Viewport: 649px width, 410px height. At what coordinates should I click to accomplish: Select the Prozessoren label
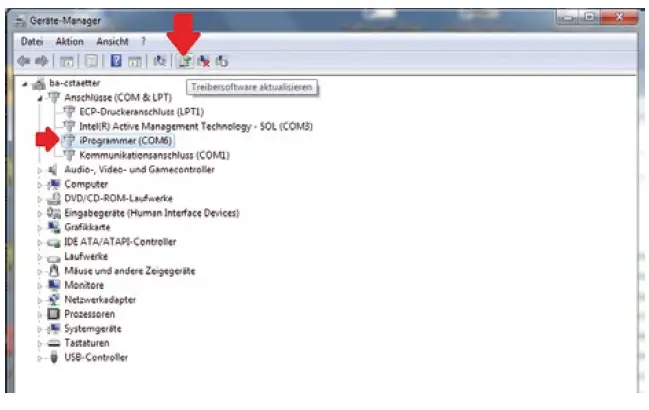pos(89,314)
